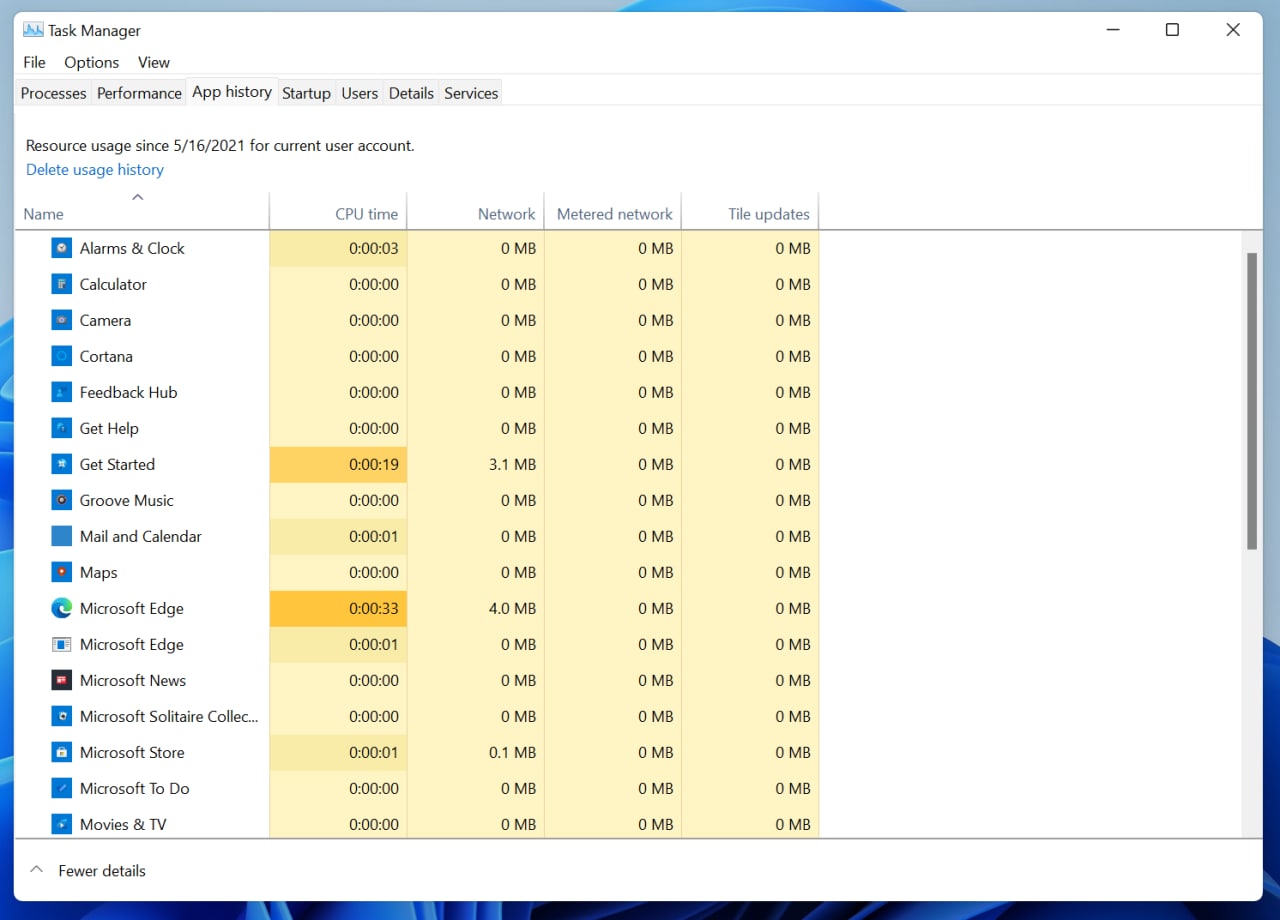Open the Options menu
The image size is (1280, 920).
pyautogui.click(x=91, y=62)
